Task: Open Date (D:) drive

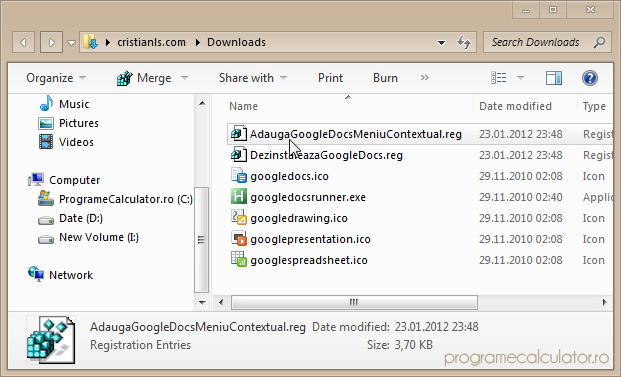Action: click(81, 218)
